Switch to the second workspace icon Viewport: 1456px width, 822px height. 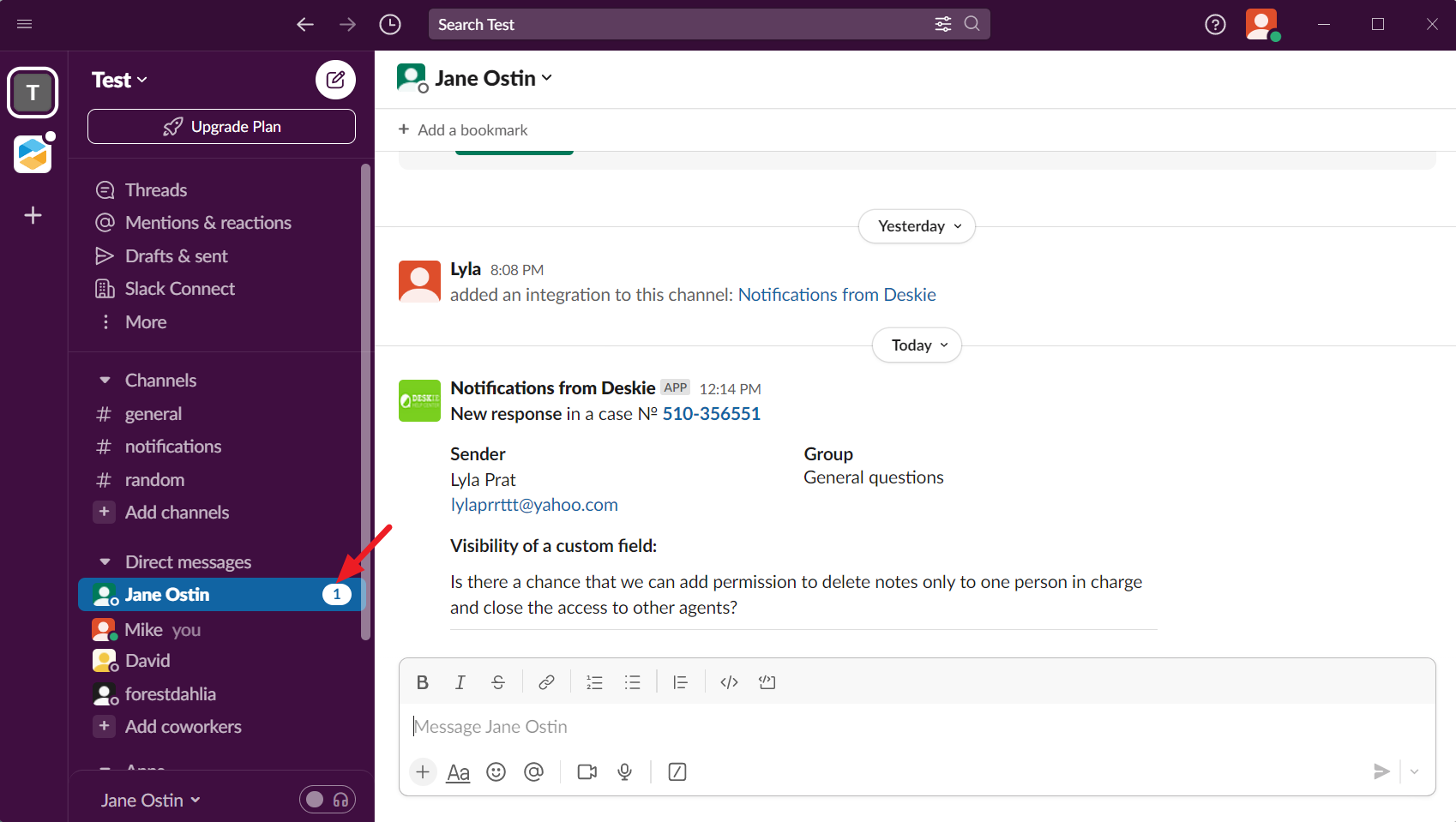33,154
